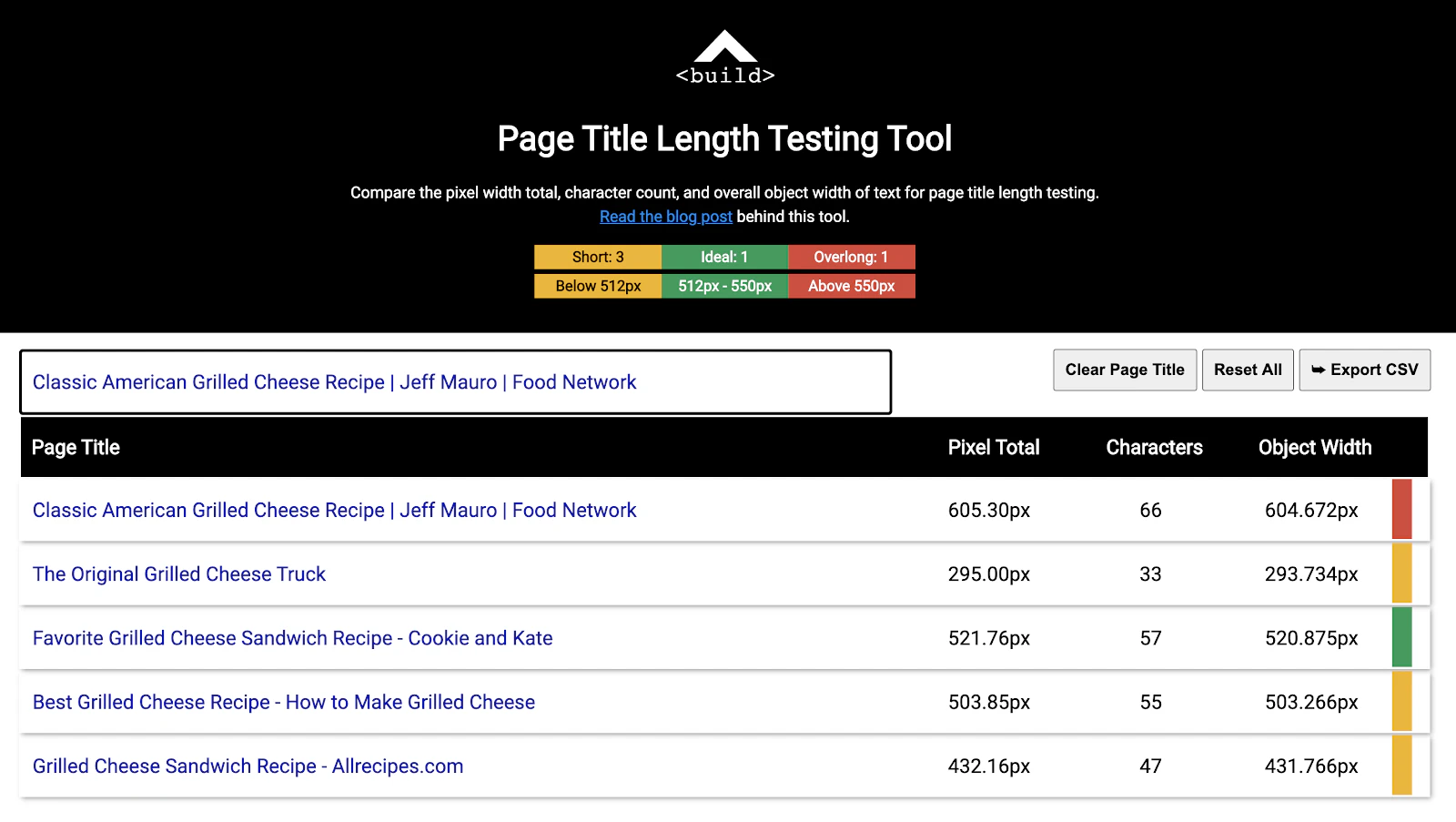This screenshot has height=822, width=1456.
Task: Click the Reset All button
Action: coord(1248,370)
